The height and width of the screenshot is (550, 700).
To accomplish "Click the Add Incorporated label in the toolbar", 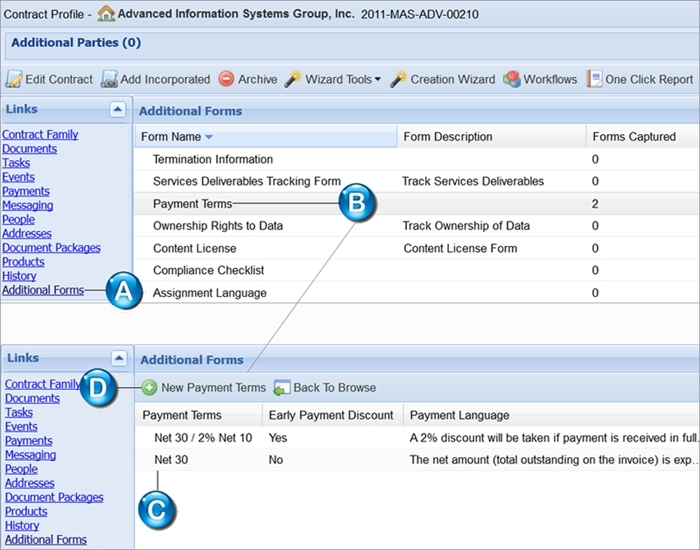I will click(165, 79).
